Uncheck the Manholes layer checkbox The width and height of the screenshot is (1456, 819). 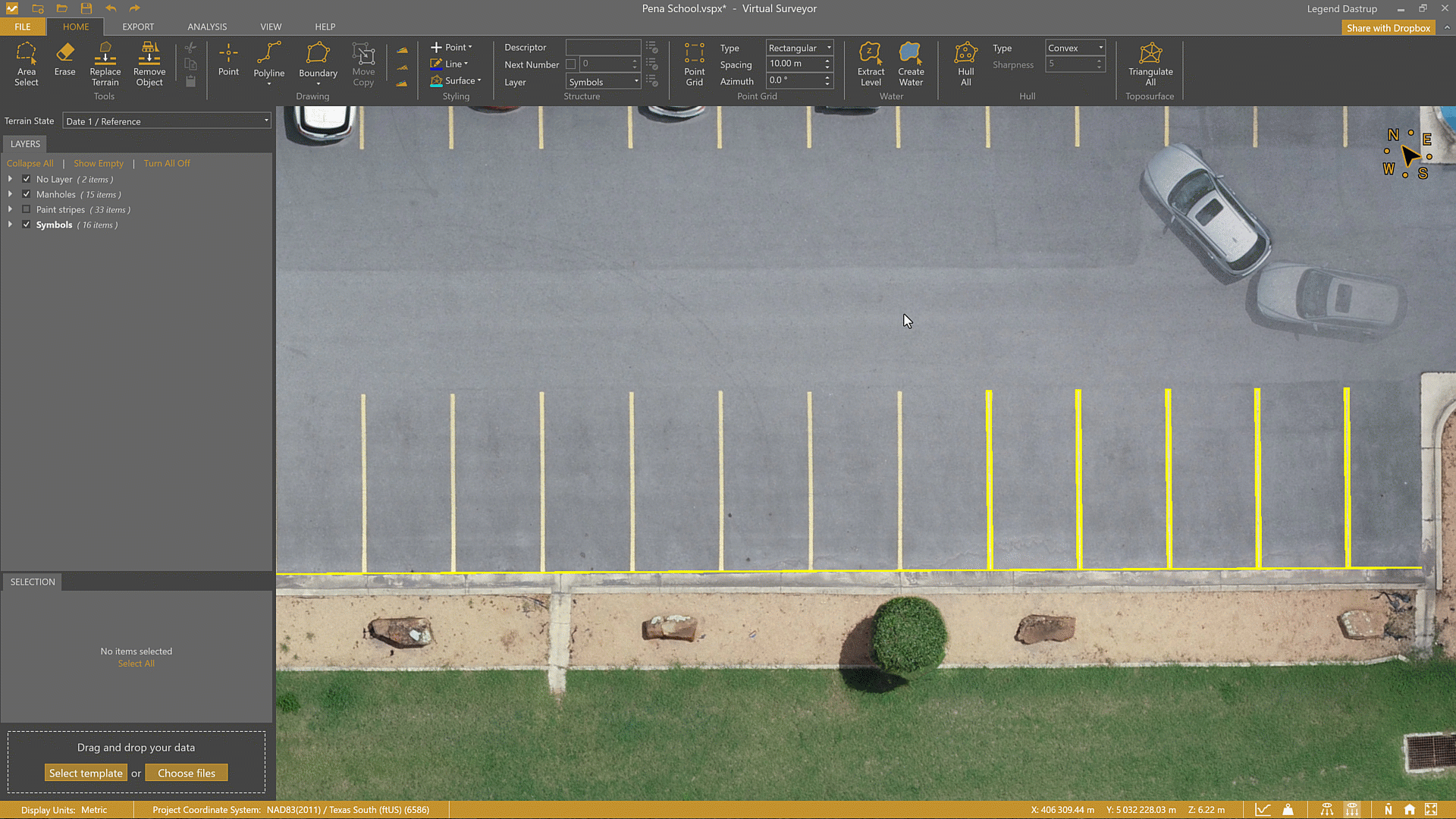27,194
